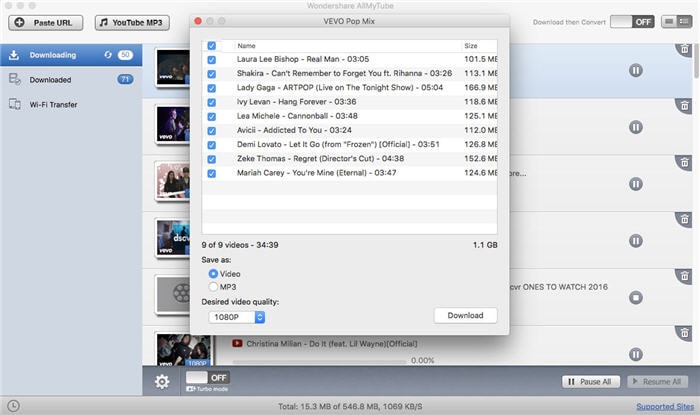
Task: Pause the Christina Milian download
Action: tap(636, 354)
